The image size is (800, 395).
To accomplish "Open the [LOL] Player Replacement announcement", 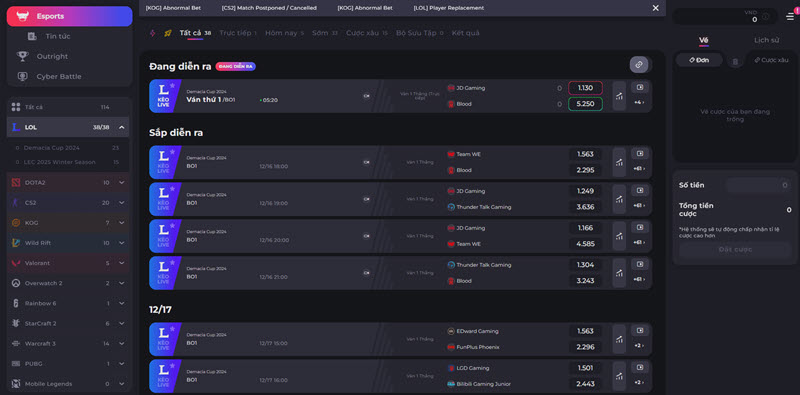I will pos(449,8).
